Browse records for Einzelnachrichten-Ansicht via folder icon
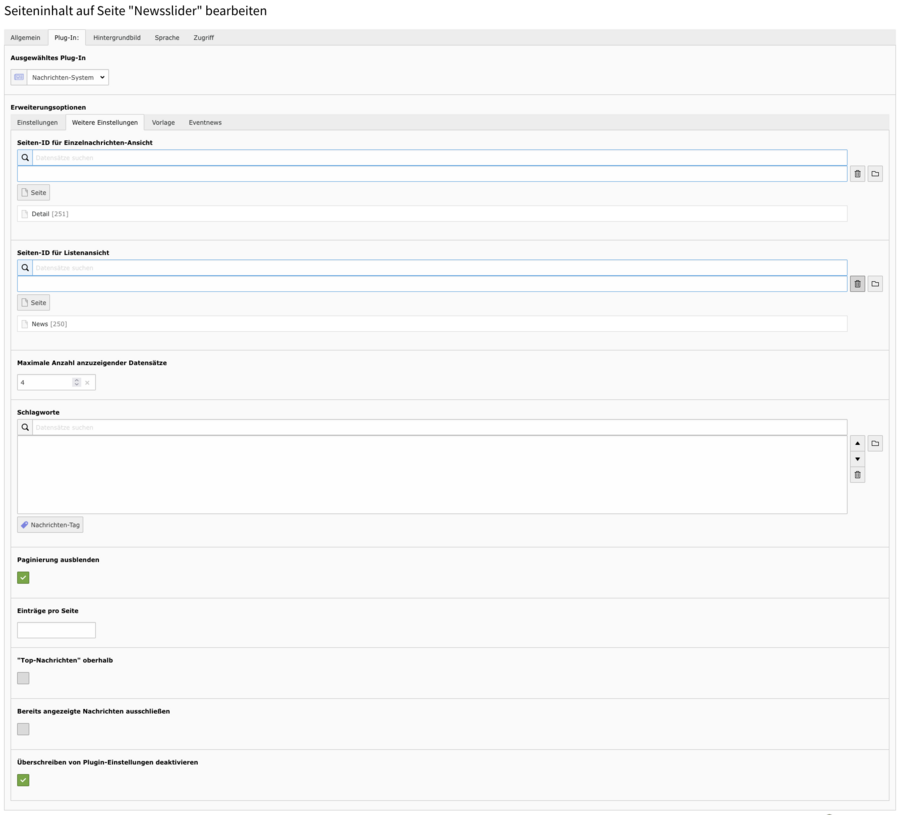Viewport: 900px width, 815px height. (875, 174)
